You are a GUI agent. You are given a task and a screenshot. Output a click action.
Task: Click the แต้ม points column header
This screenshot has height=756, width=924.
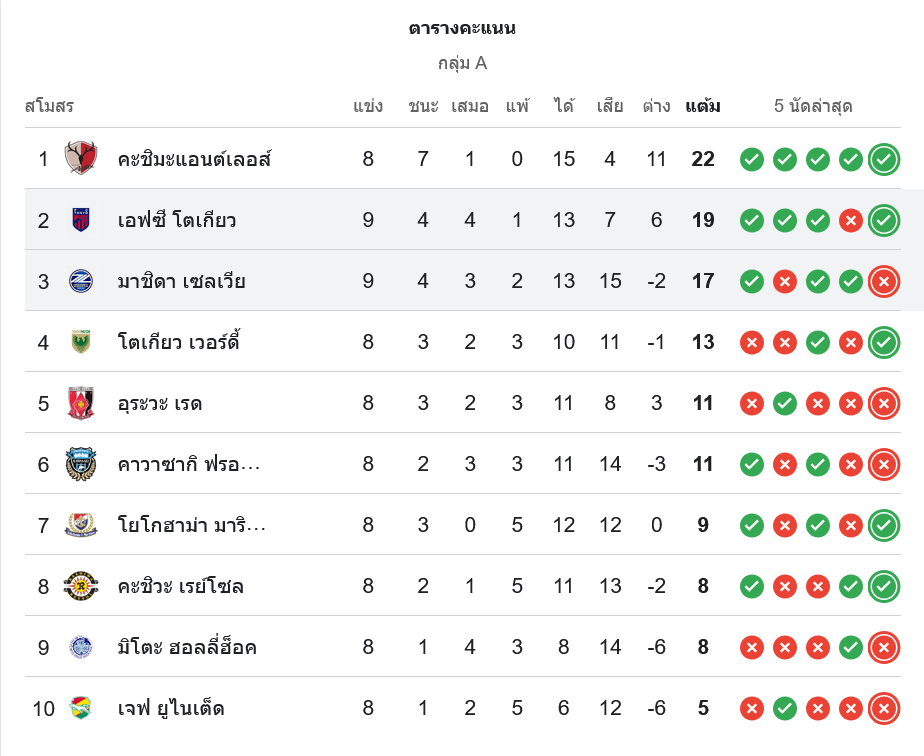[703, 106]
